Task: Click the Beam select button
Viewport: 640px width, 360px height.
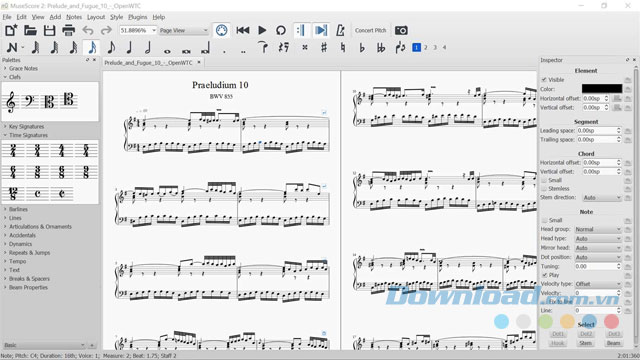Action: tap(613, 343)
